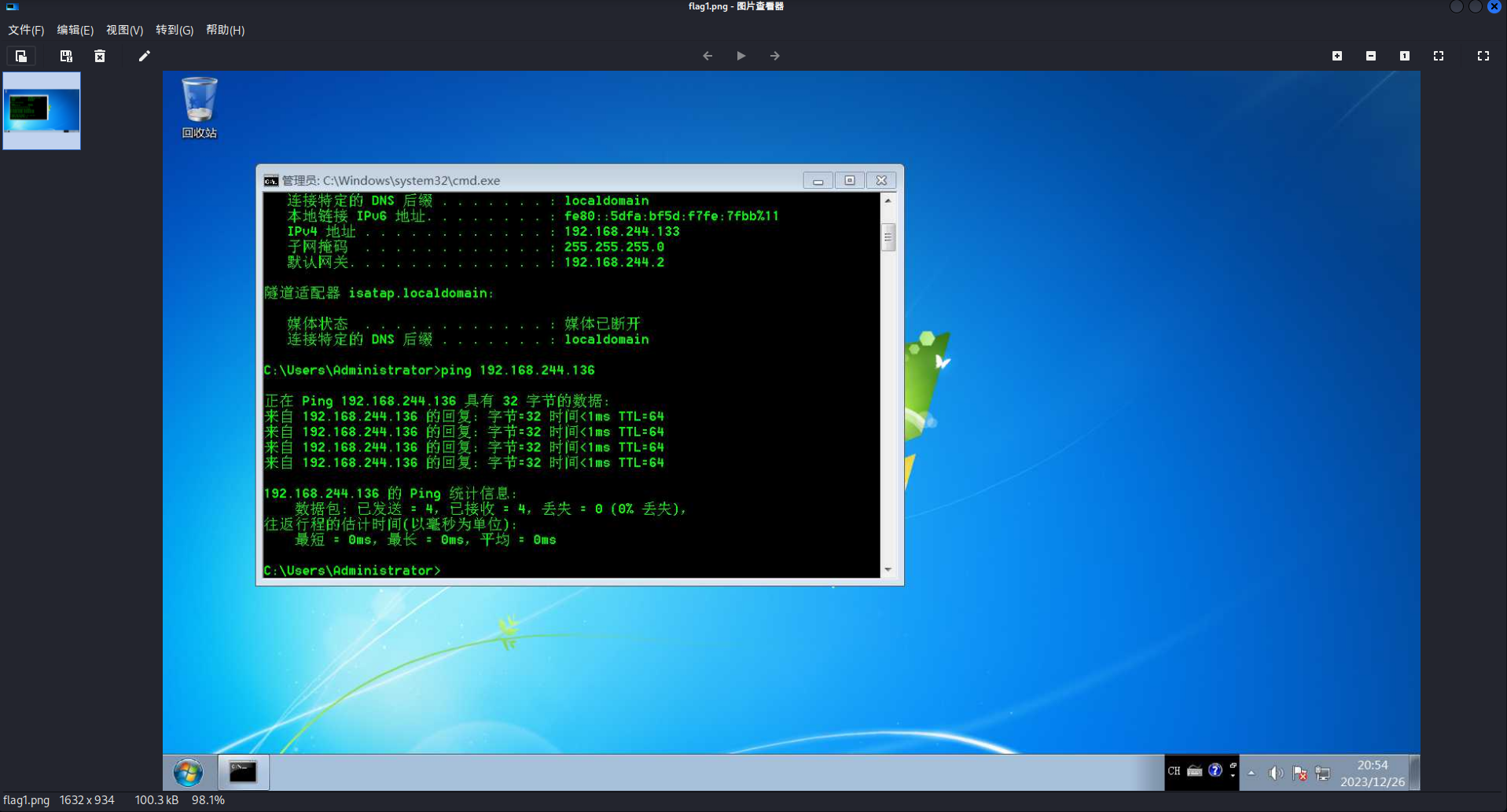Click the Action Center flag icon with red X
This screenshot has width=1507, height=812.
(1299, 773)
